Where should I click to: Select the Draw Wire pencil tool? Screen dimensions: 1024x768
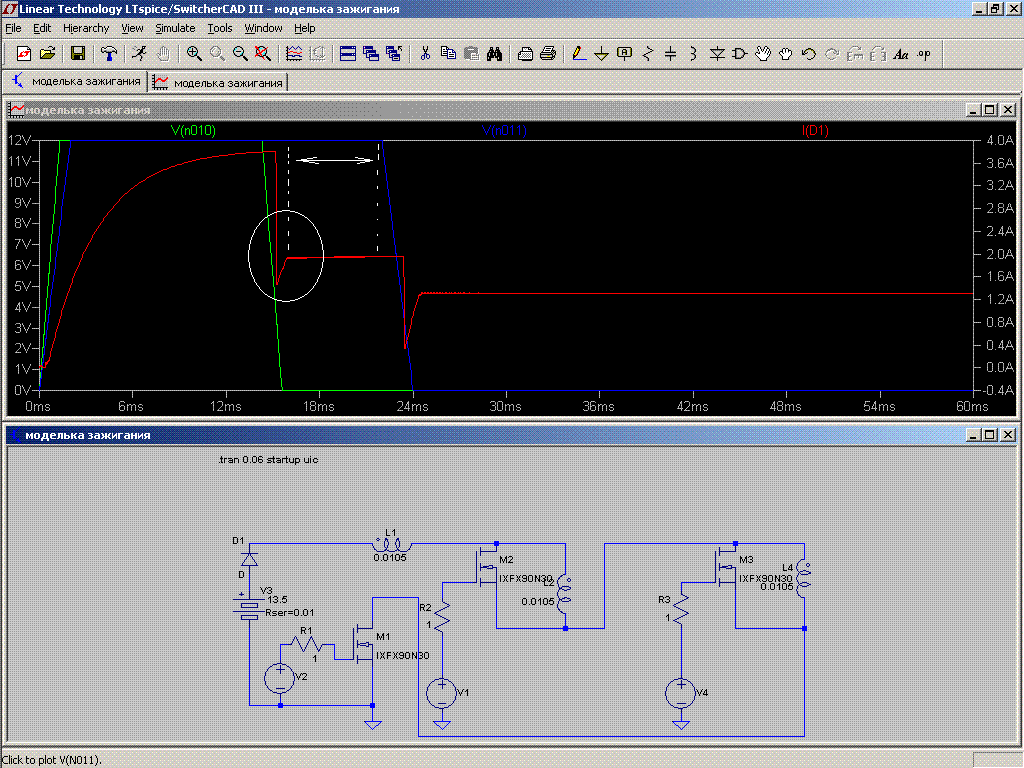578,53
